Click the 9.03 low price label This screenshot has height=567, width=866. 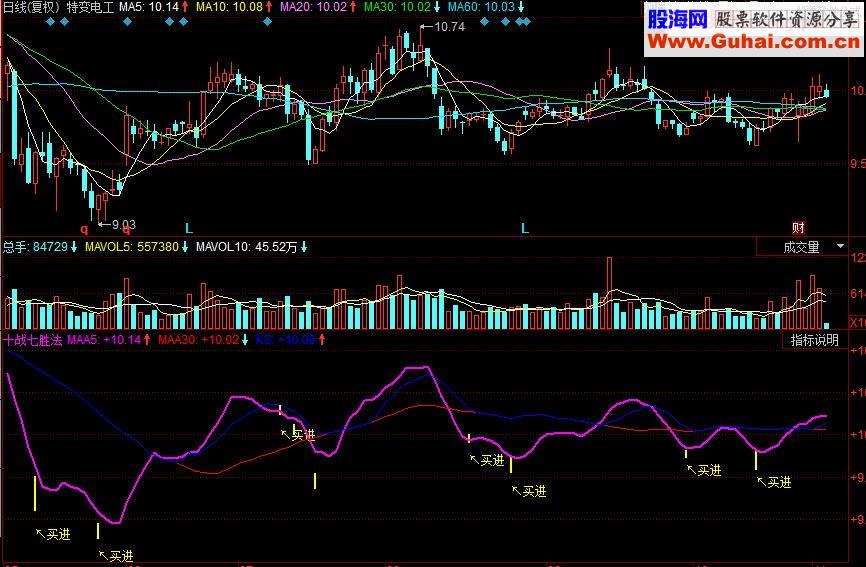click(124, 225)
